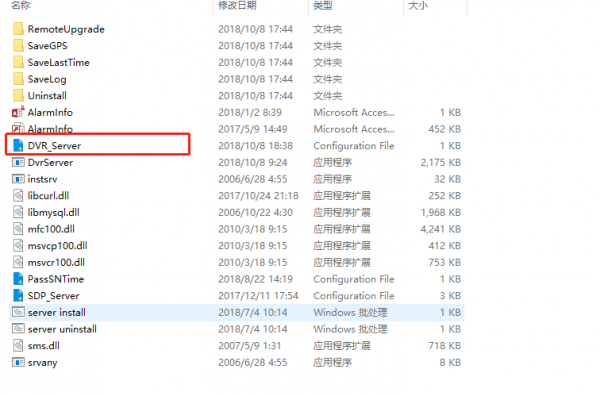
Task: Select the file name sms.dll
Action: 44,345
